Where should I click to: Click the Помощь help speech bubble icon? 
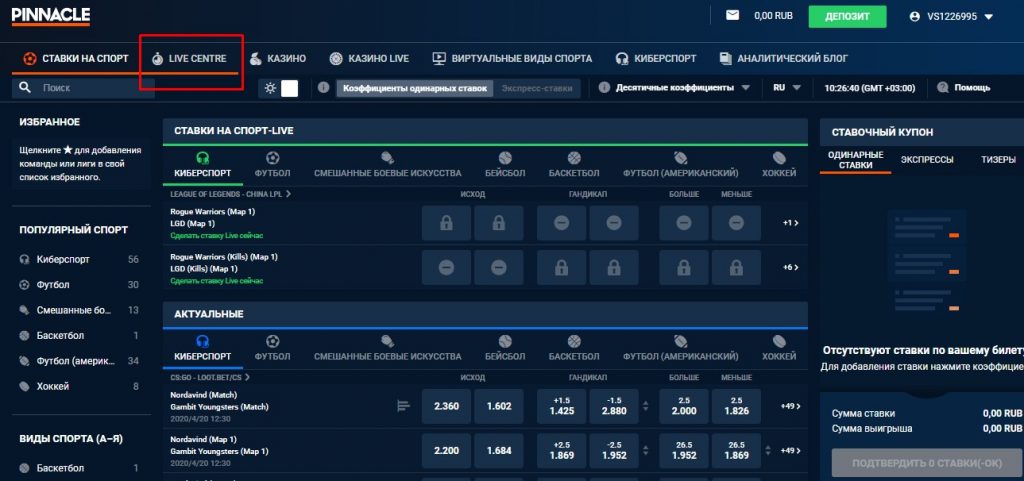point(941,88)
